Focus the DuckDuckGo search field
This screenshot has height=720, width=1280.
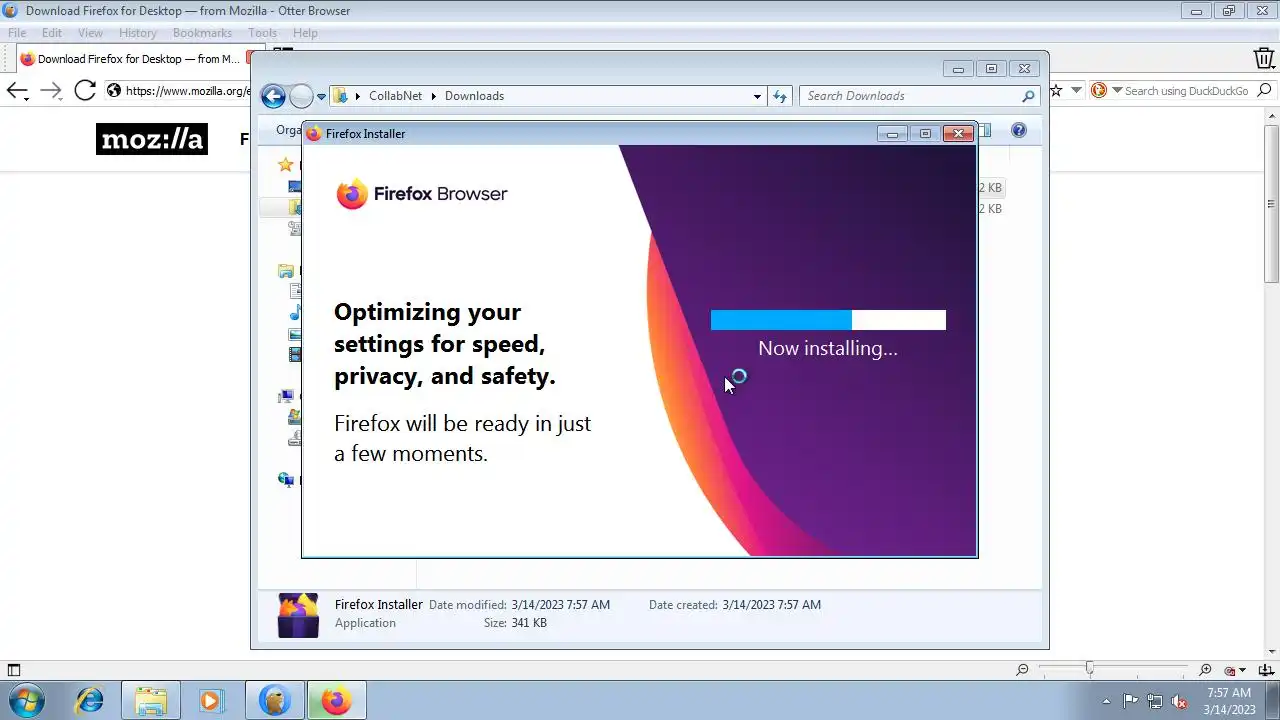(1186, 91)
